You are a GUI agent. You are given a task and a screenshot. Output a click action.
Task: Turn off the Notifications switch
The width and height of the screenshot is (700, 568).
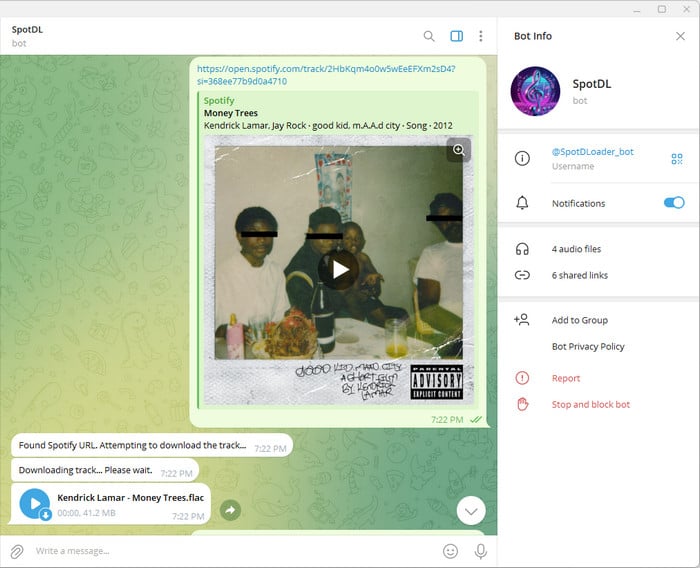(x=674, y=203)
